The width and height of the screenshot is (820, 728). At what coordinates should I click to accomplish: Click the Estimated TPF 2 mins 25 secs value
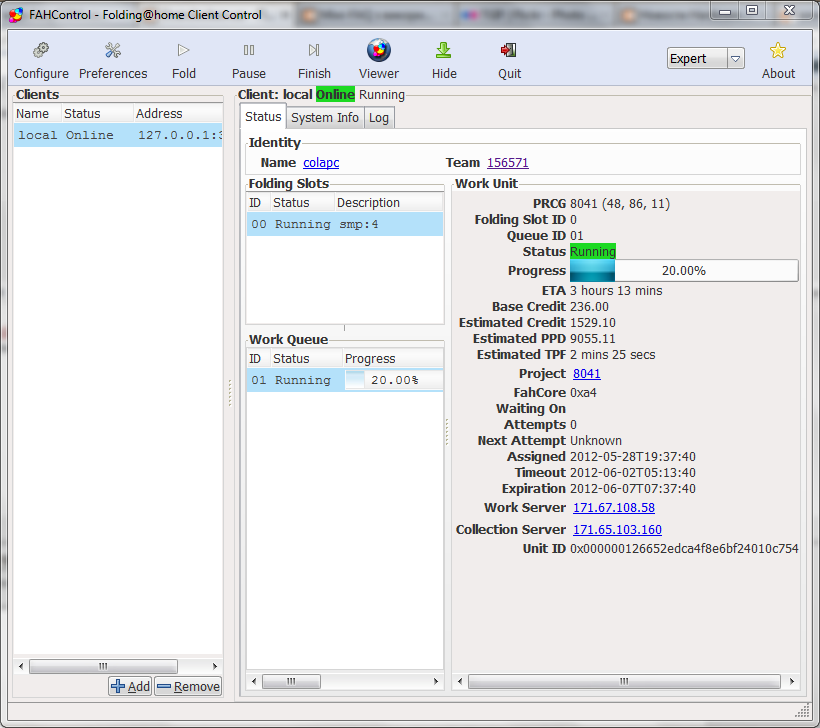pyautogui.click(x=612, y=355)
